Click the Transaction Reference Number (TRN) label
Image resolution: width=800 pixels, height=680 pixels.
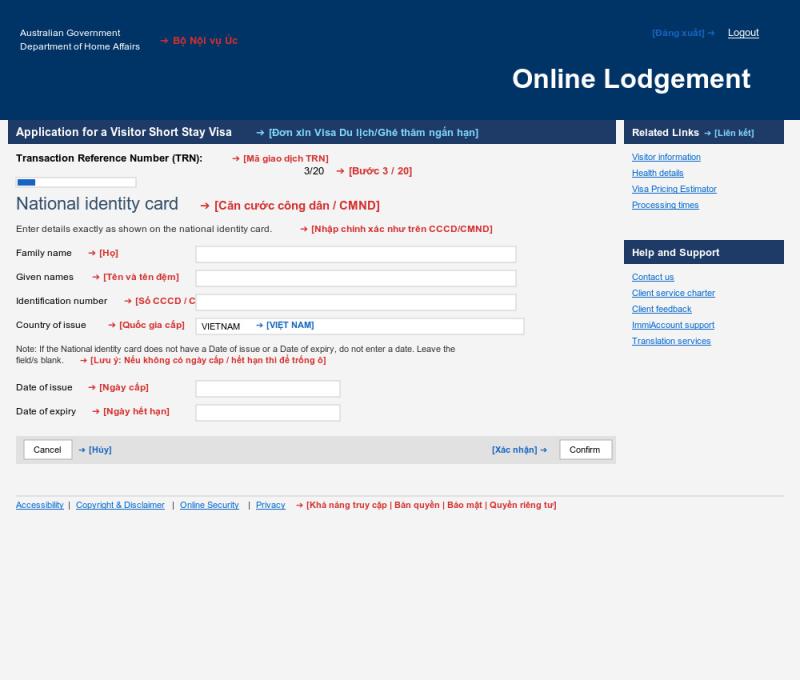pyautogui.click(x=109, y=158)
